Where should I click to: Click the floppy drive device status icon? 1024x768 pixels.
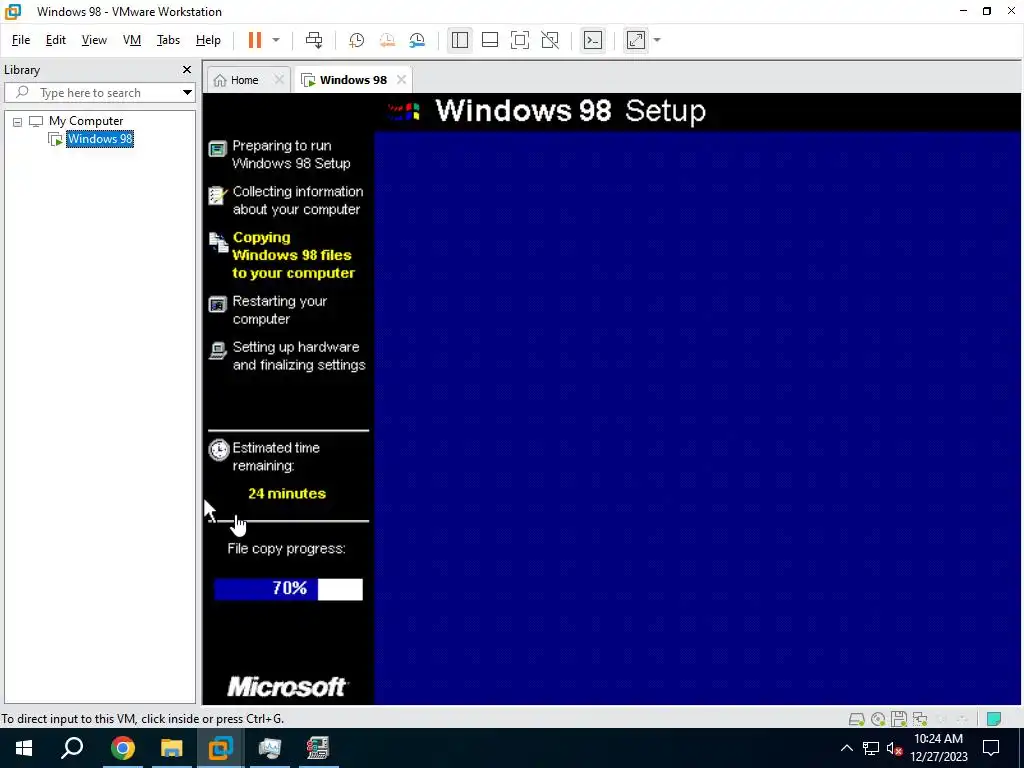(x=899, y=719)
